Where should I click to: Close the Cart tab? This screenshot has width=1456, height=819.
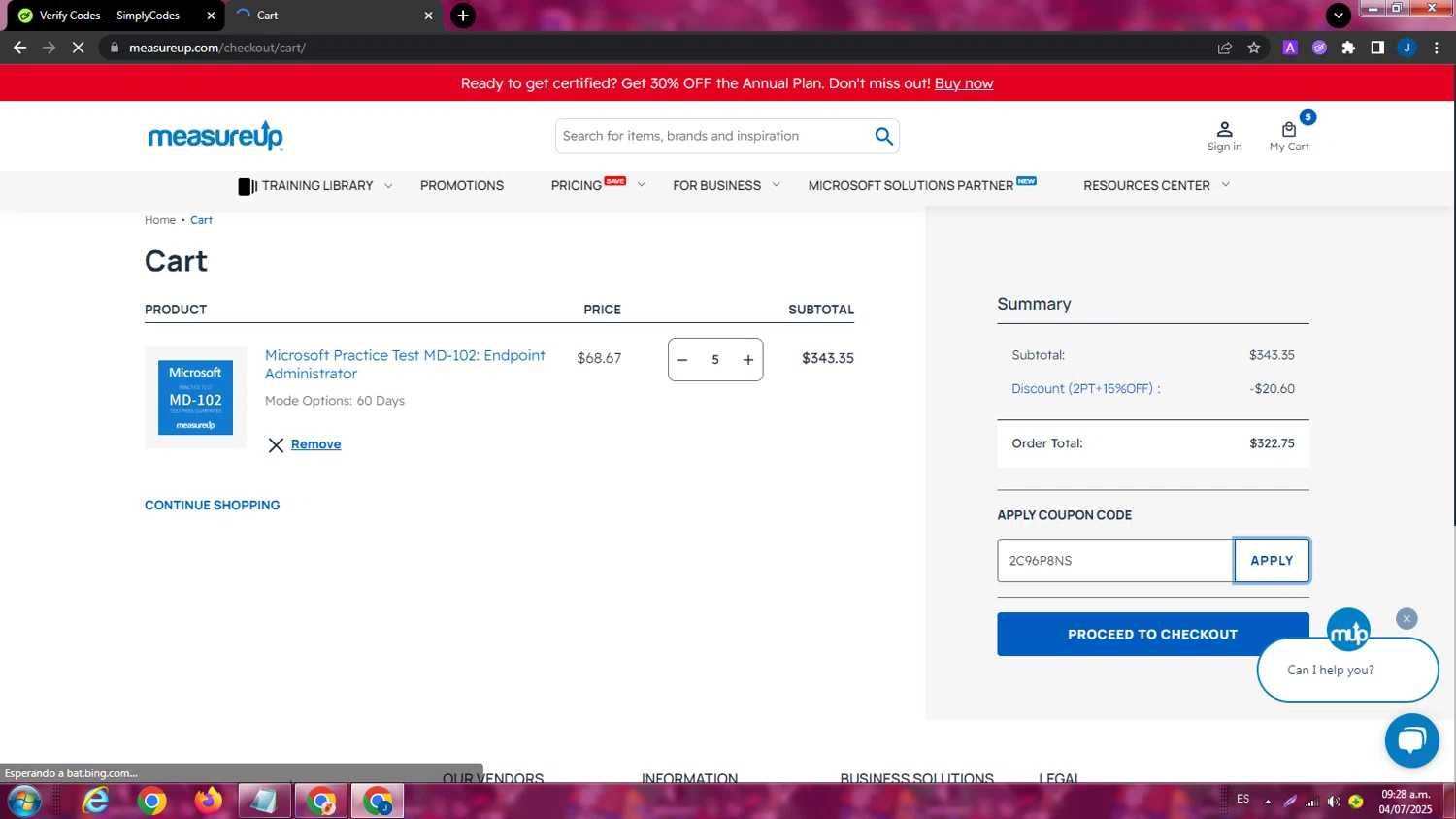(428, 16)
